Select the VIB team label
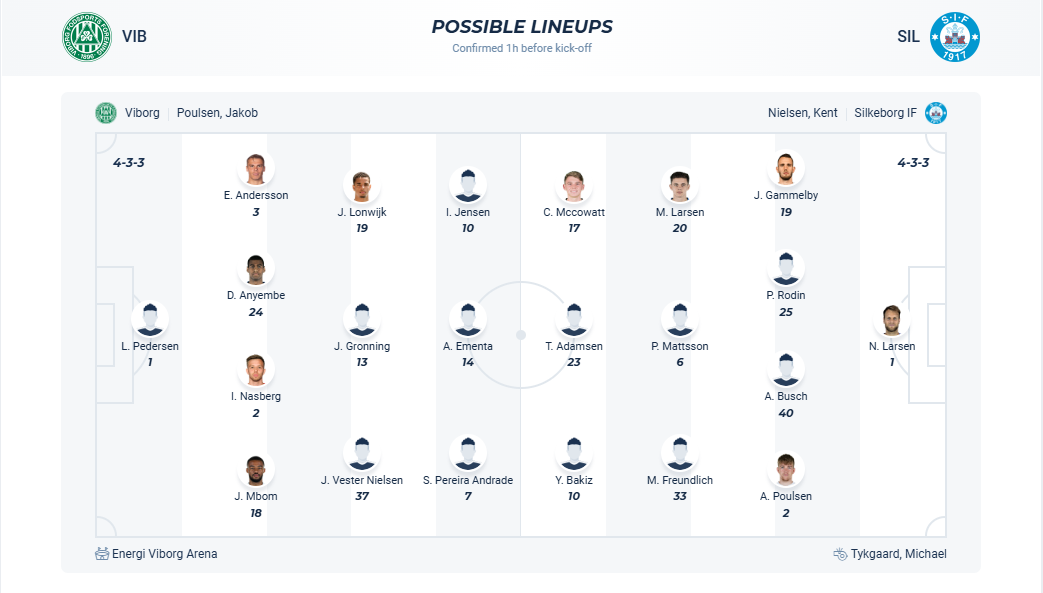Viewport: 1043px width, 593px height. click(135, 35)
